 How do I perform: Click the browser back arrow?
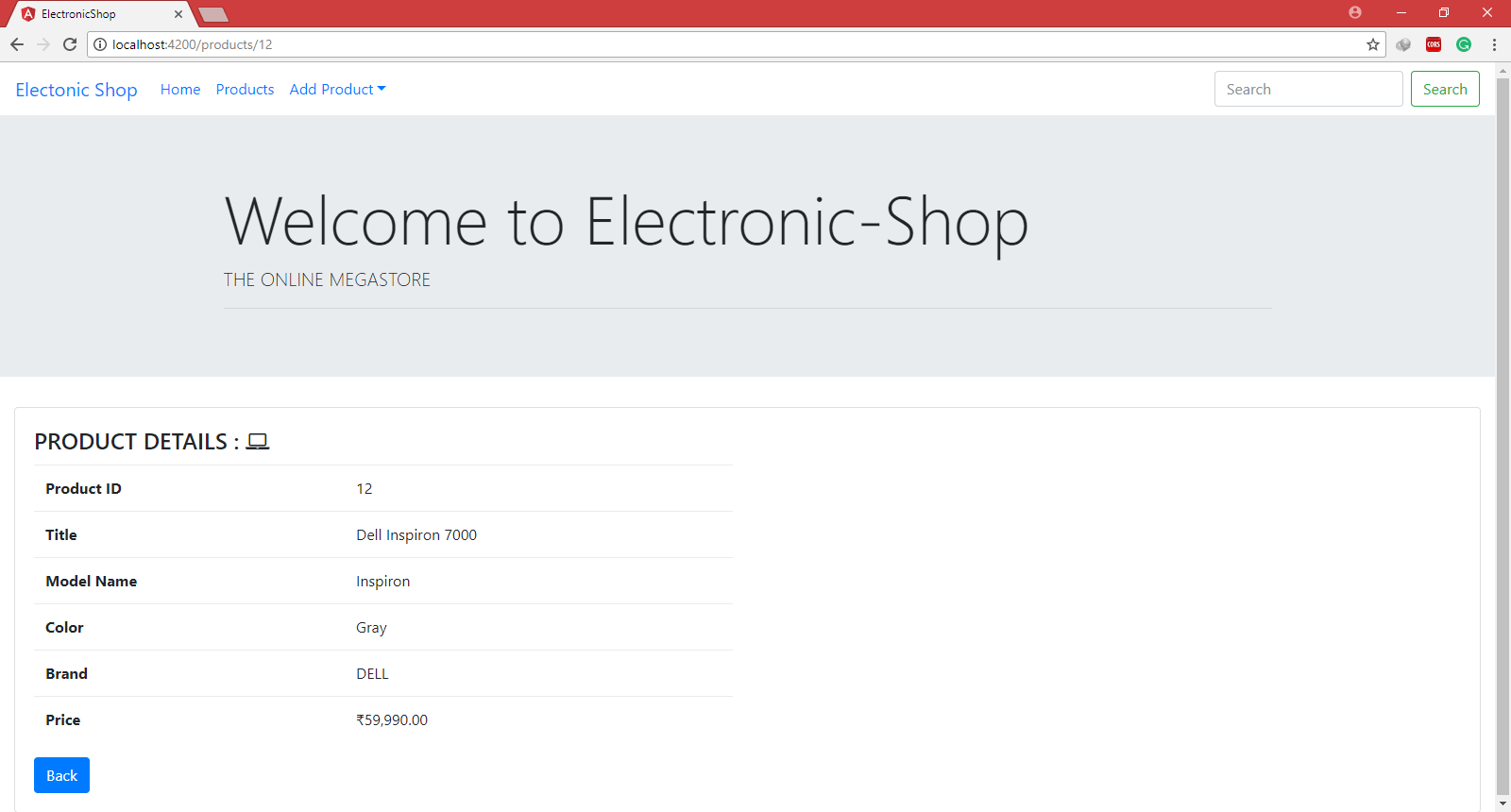(17, 44)
